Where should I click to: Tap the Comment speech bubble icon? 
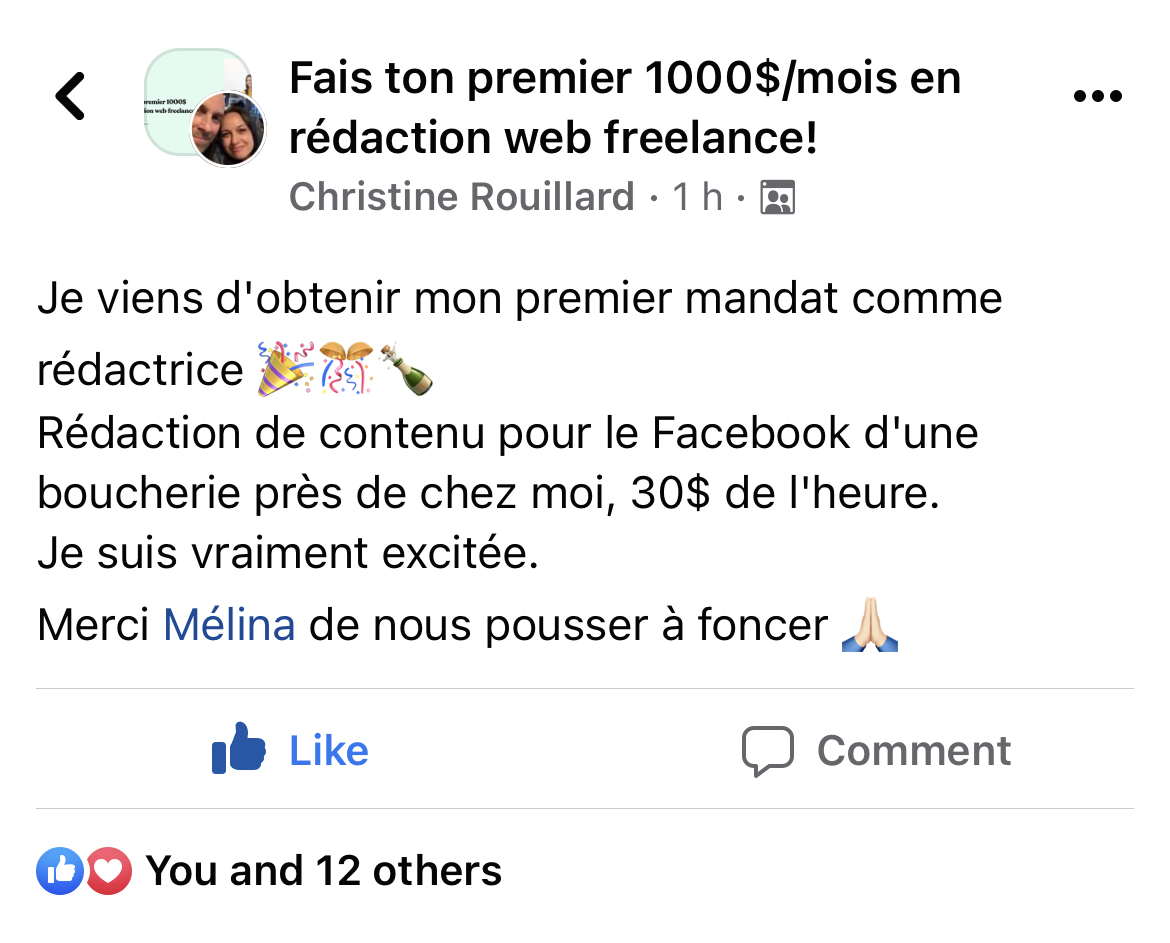[767, 751]
